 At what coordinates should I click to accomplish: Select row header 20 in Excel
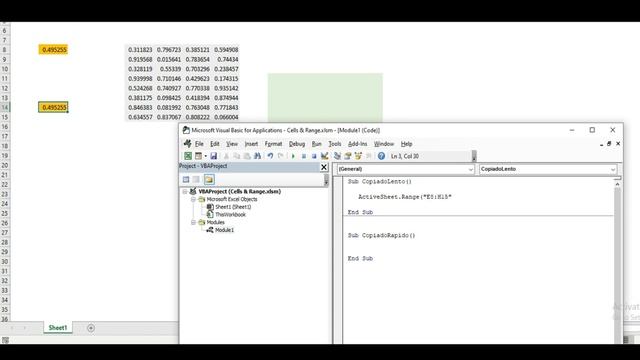pyautogui.click(x=5, y=165)
